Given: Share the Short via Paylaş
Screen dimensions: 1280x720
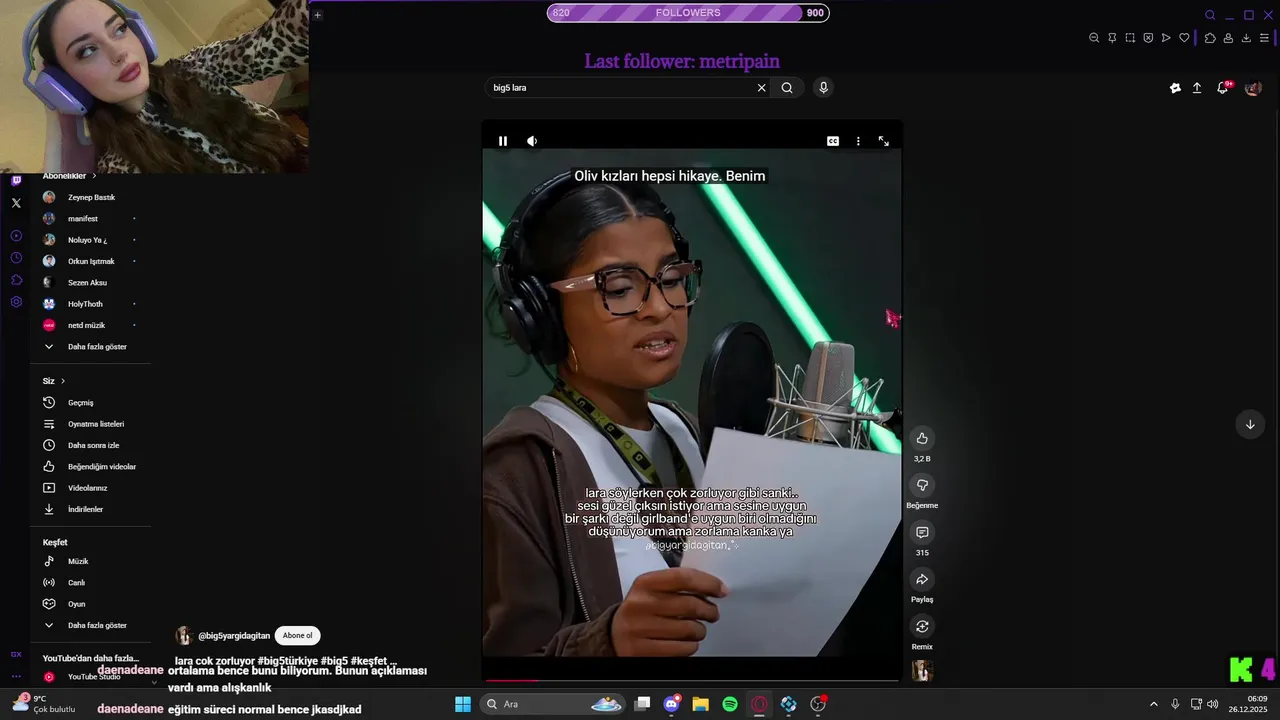Looking at the screenshot, I should coord(922,579).
